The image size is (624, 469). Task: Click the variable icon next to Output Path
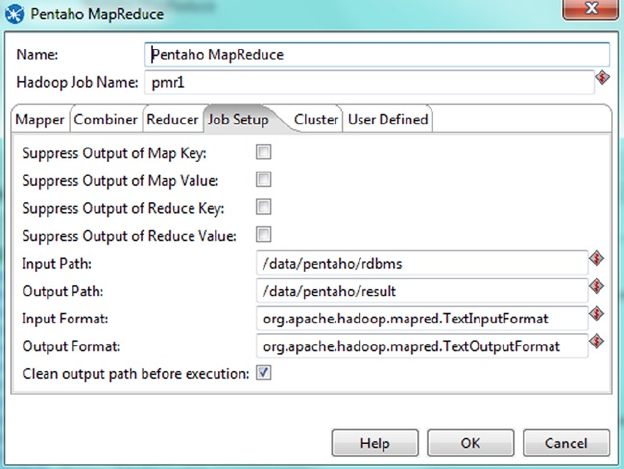click(596, 286)
